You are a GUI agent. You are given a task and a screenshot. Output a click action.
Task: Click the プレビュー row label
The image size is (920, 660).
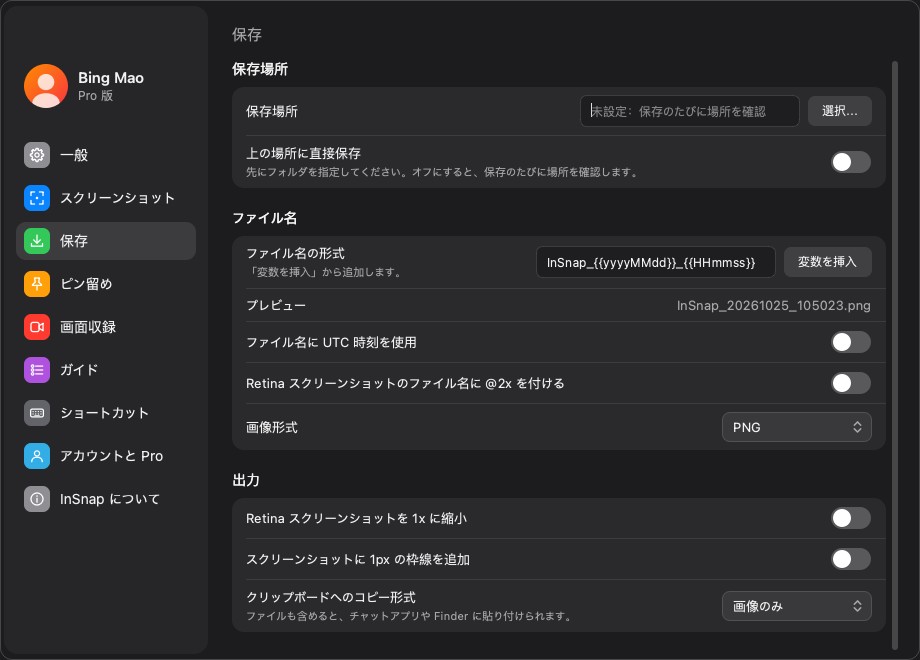[276, 306]
